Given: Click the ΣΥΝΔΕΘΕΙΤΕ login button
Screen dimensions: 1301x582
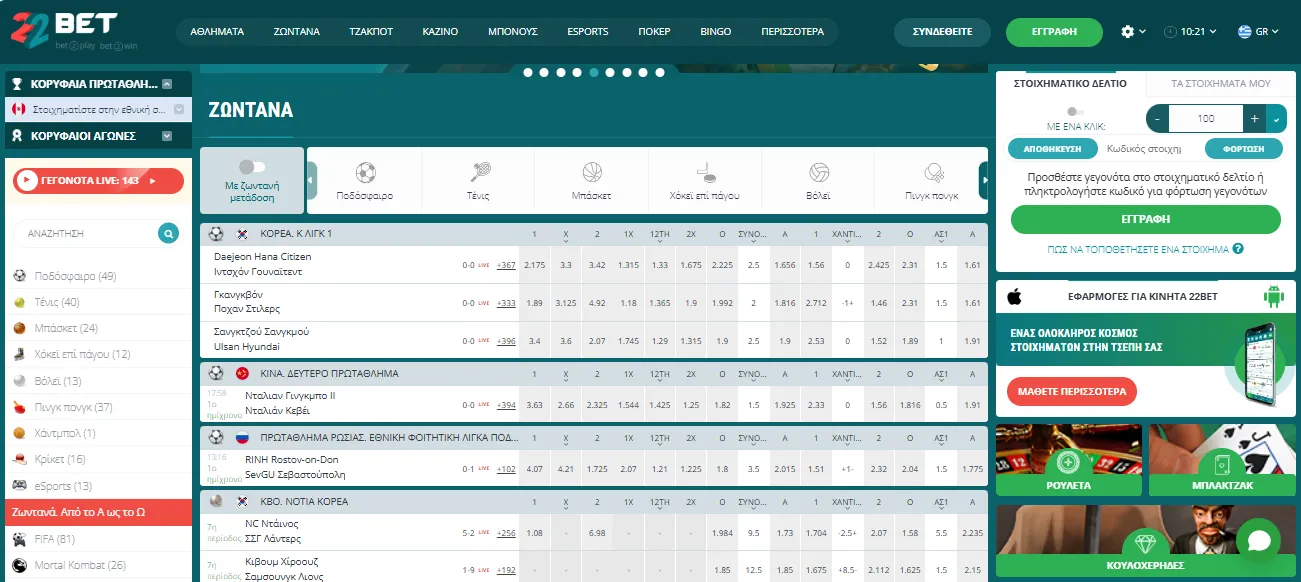Looking at the screenshot, I should [x=943, y=32].
